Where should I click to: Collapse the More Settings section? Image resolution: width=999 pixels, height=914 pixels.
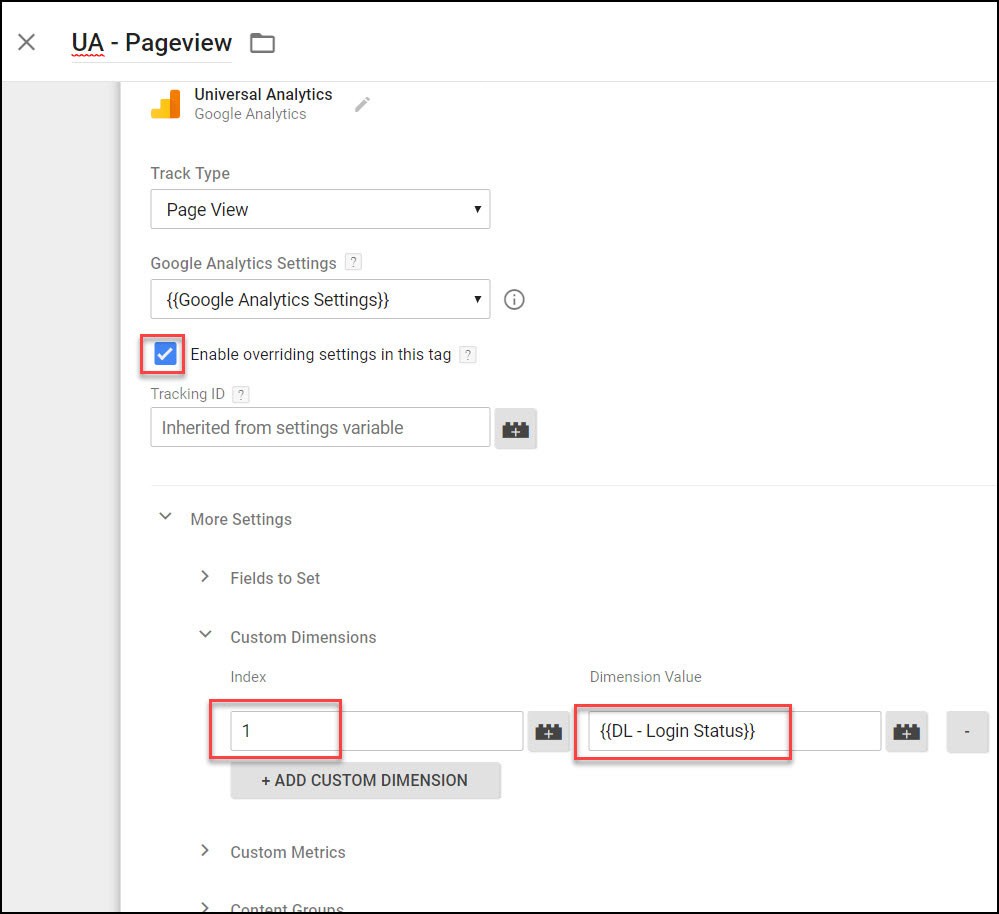point(165,517)
